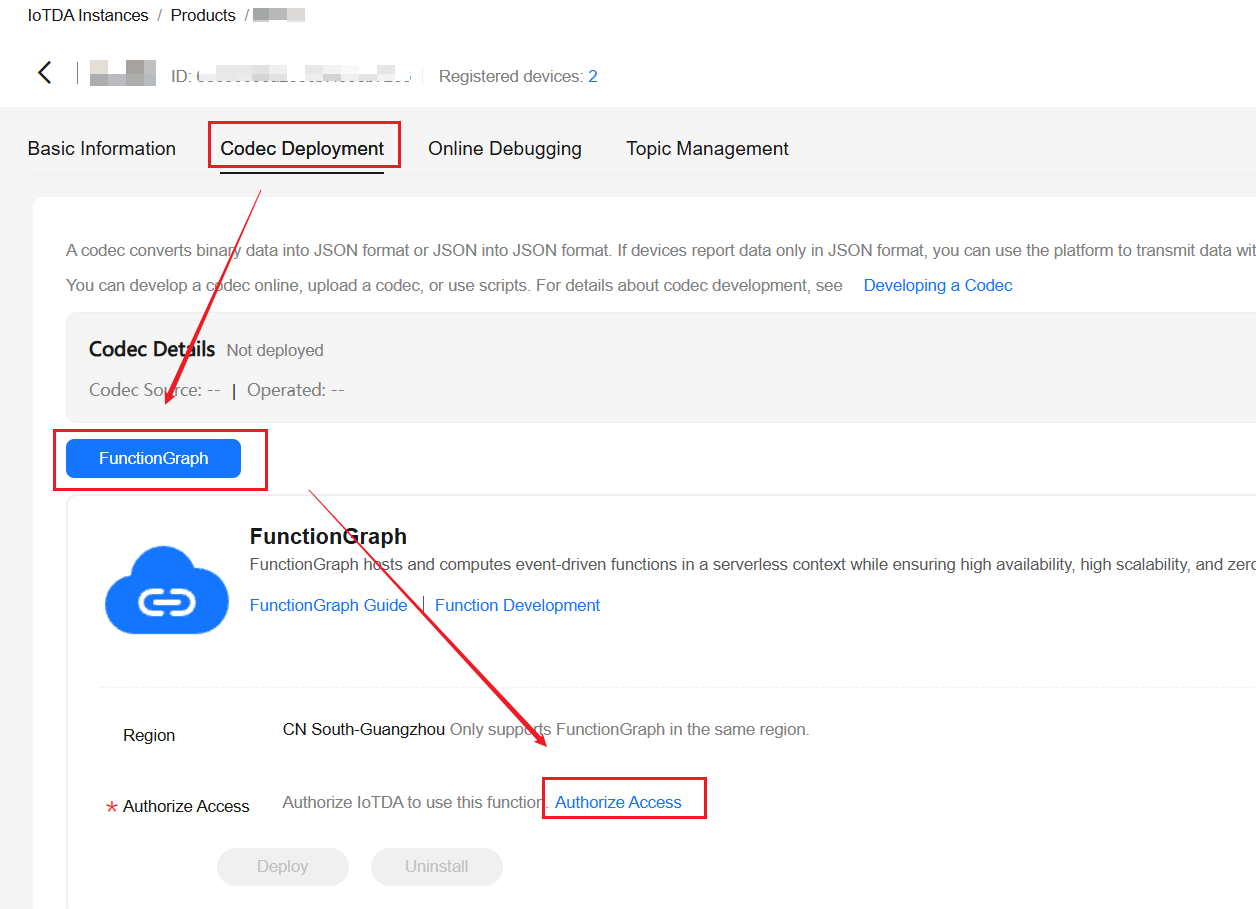Go to IoTDA Instances breadcrumb
Screen dimensions: 1256x909
tap(88, 15)
